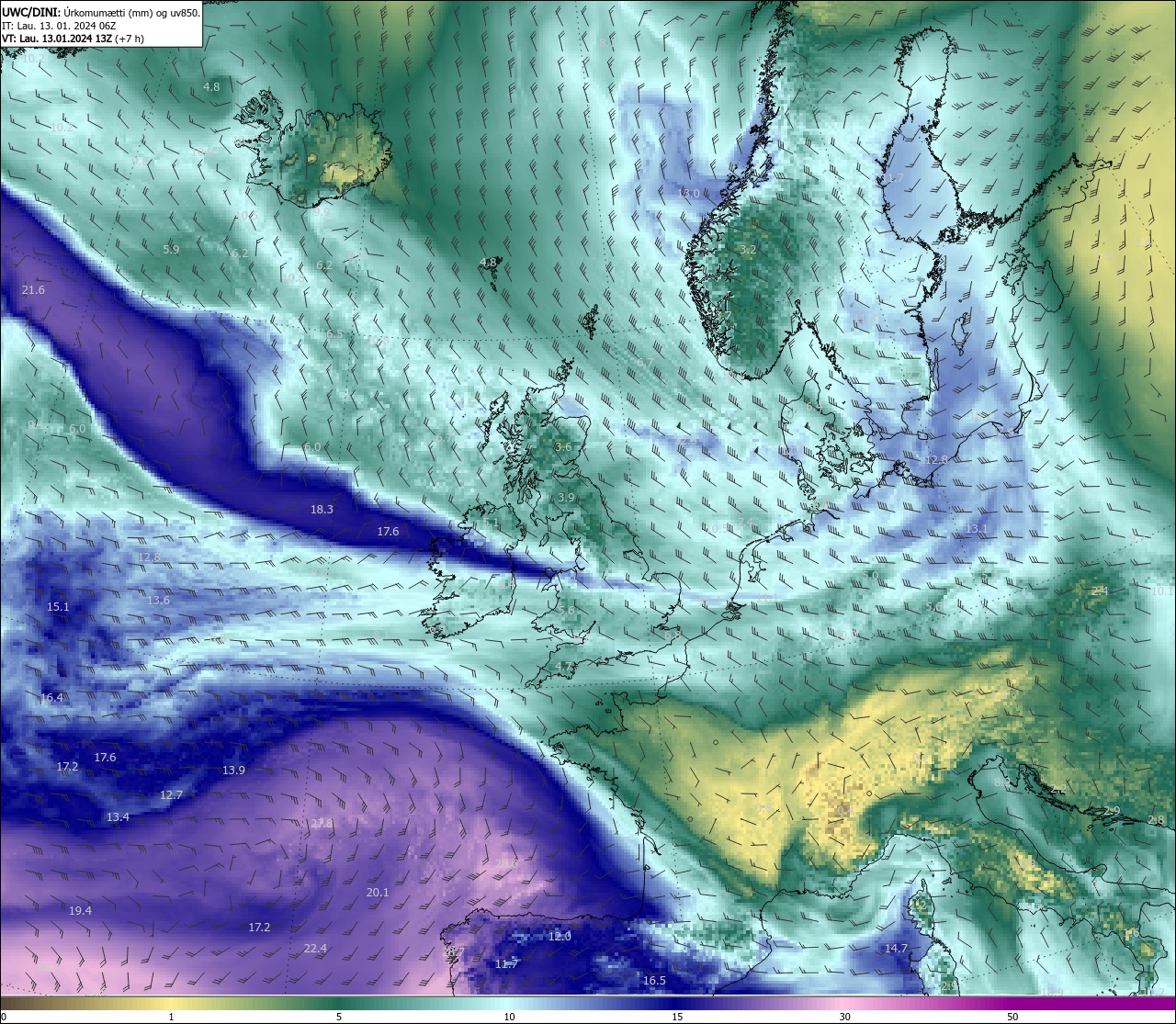The width and height of the screenshot is (1176, 1024).
Task: Click the 12.0 value over Spain
Action: (560, 937)
